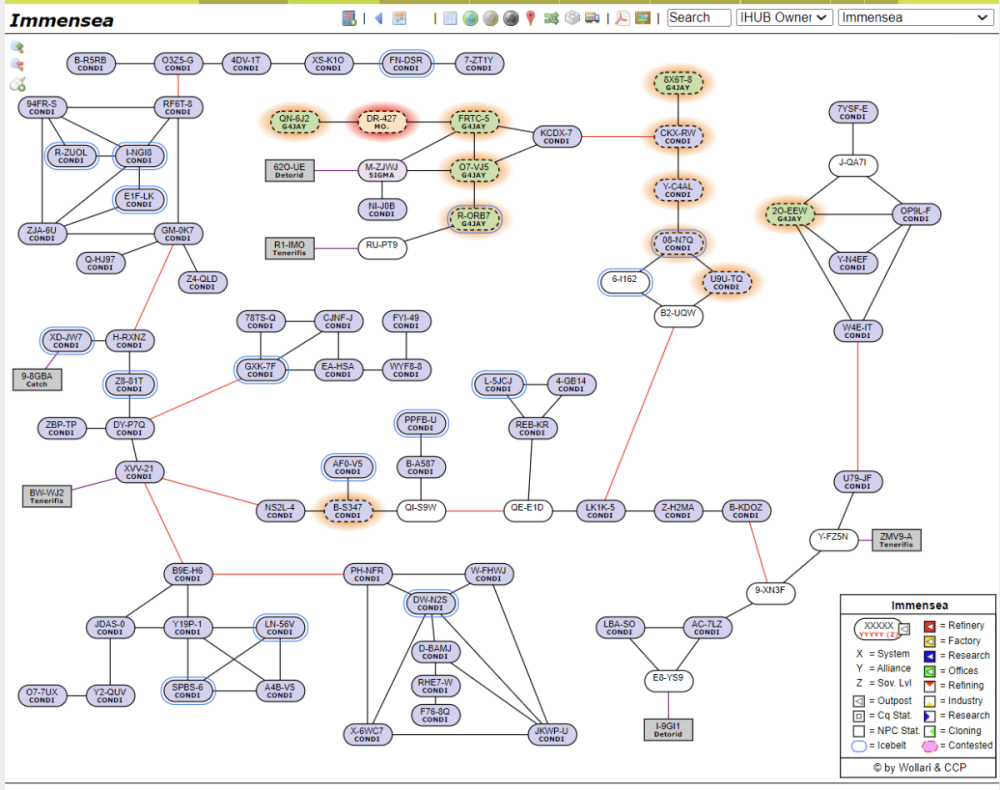Click the table grid icon in toolbar
The image size is (1000, 790).
point(450,18)
